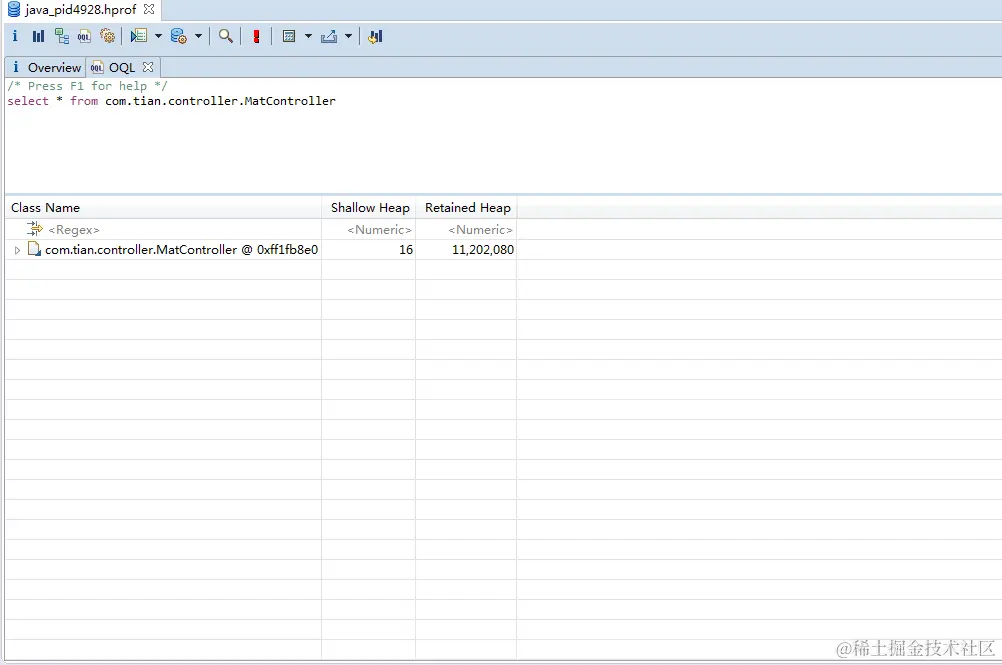This screenshot has height=665, width=1002.
Task: Sort by Class Name column header
Action: (x=164, y=208)
